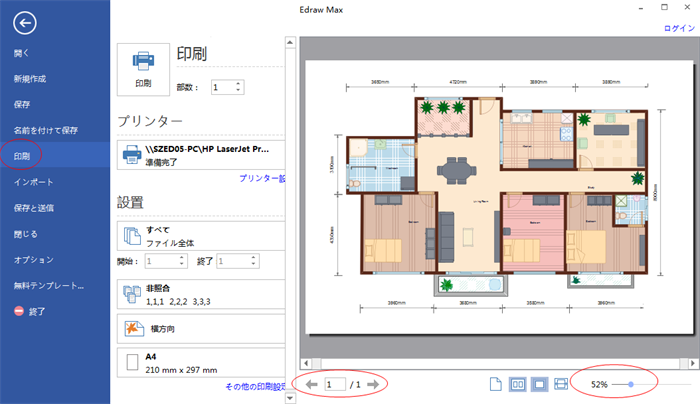
Task: Open the A4 paper size dropdown
Action: [201, 363]
